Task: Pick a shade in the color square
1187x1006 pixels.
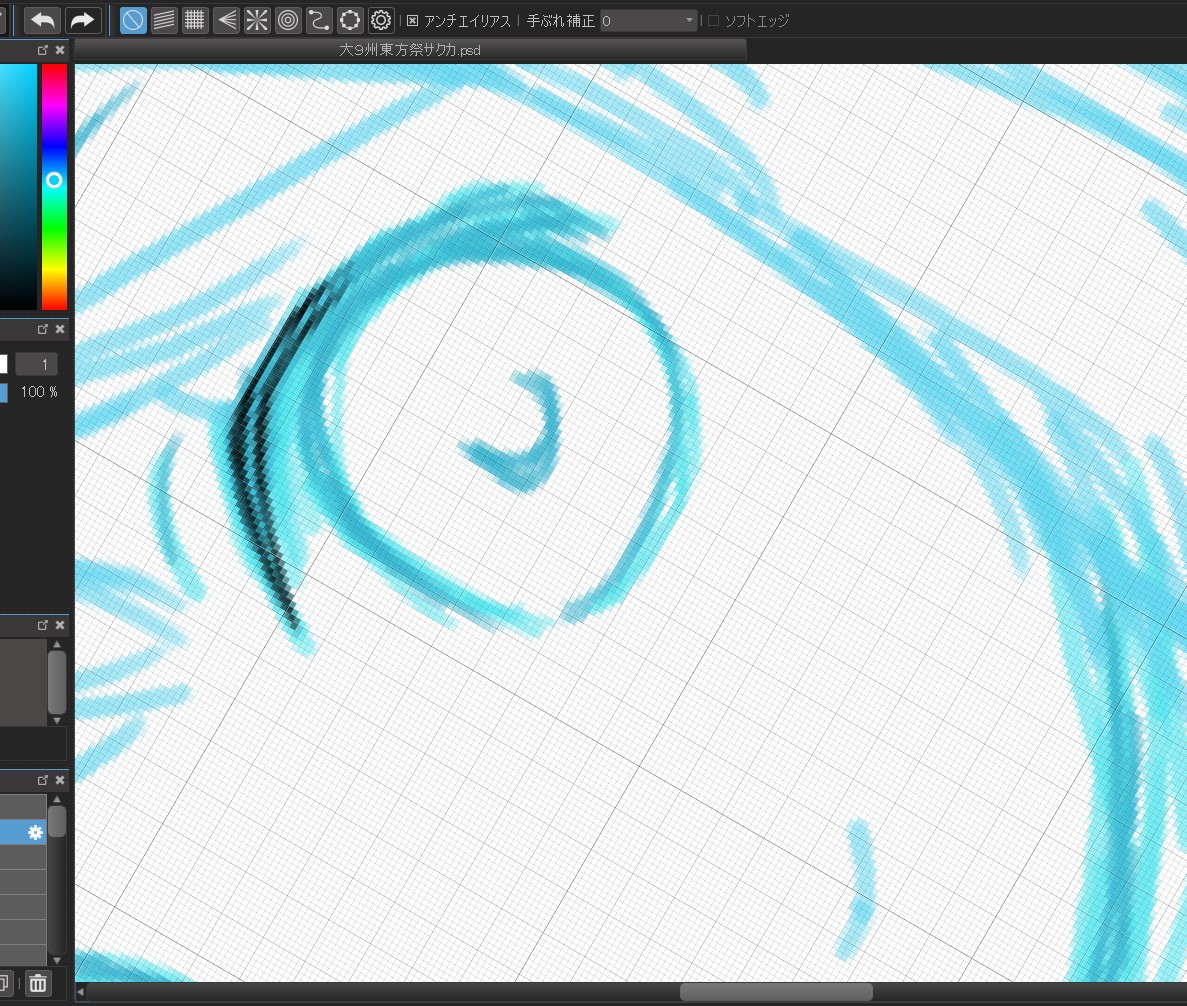Action: (18, 187)
